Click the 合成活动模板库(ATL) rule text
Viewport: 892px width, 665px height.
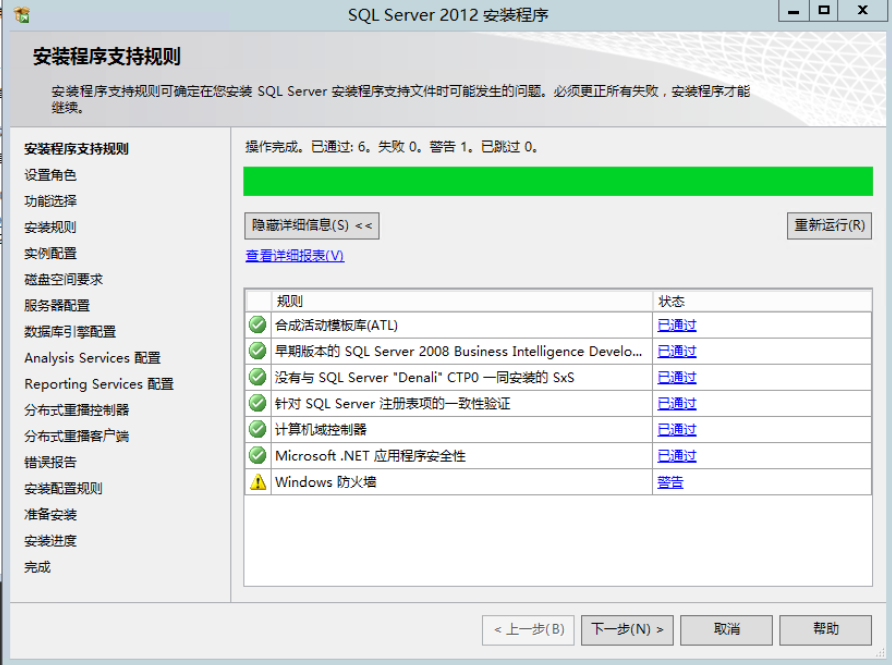[x=336, y=325]
